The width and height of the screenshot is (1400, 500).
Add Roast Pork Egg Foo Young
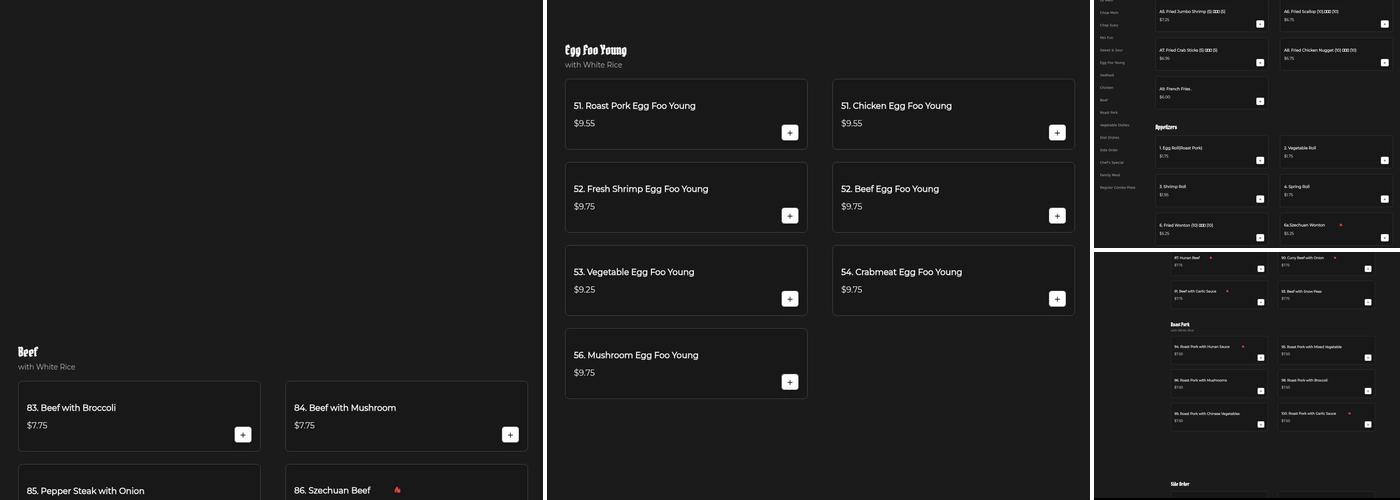click(790, 132)
